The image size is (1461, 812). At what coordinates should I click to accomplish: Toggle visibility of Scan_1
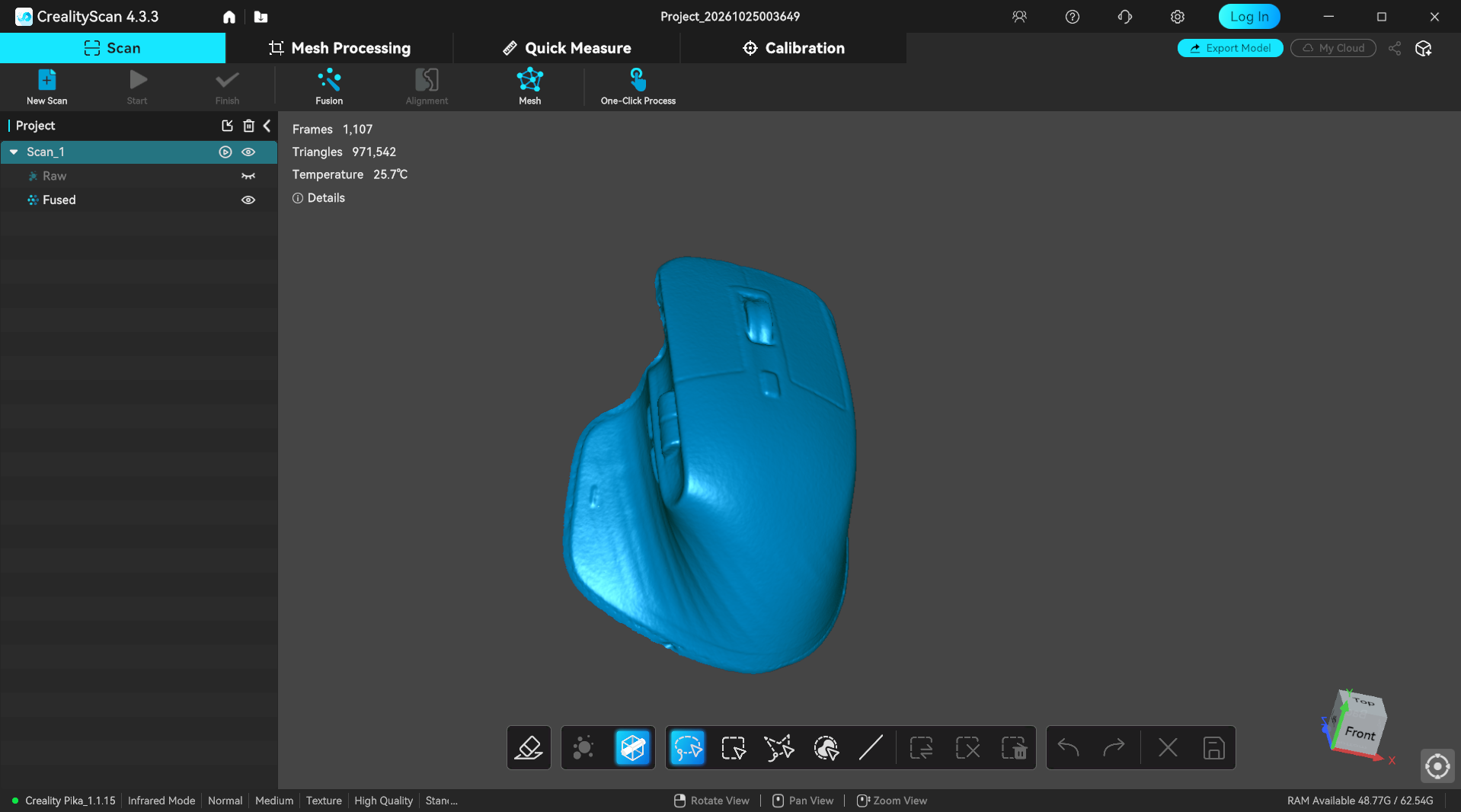pyautogui.click(x=248, y=152)
